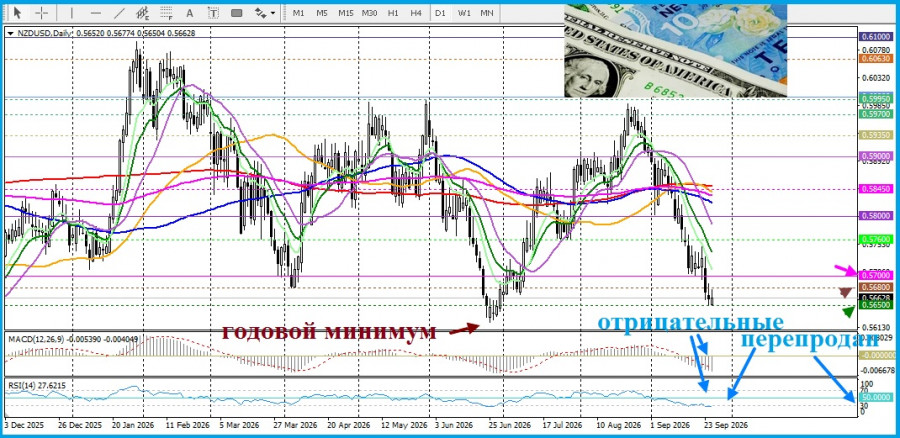This screenshot has height=438, width=900.
Task: Click the 0.59000 price level label
Action: click(875, 156)
